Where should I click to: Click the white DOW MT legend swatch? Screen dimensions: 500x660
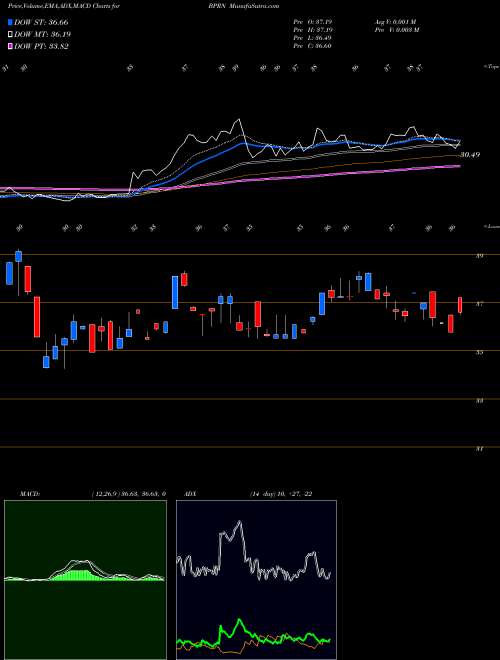11,35
